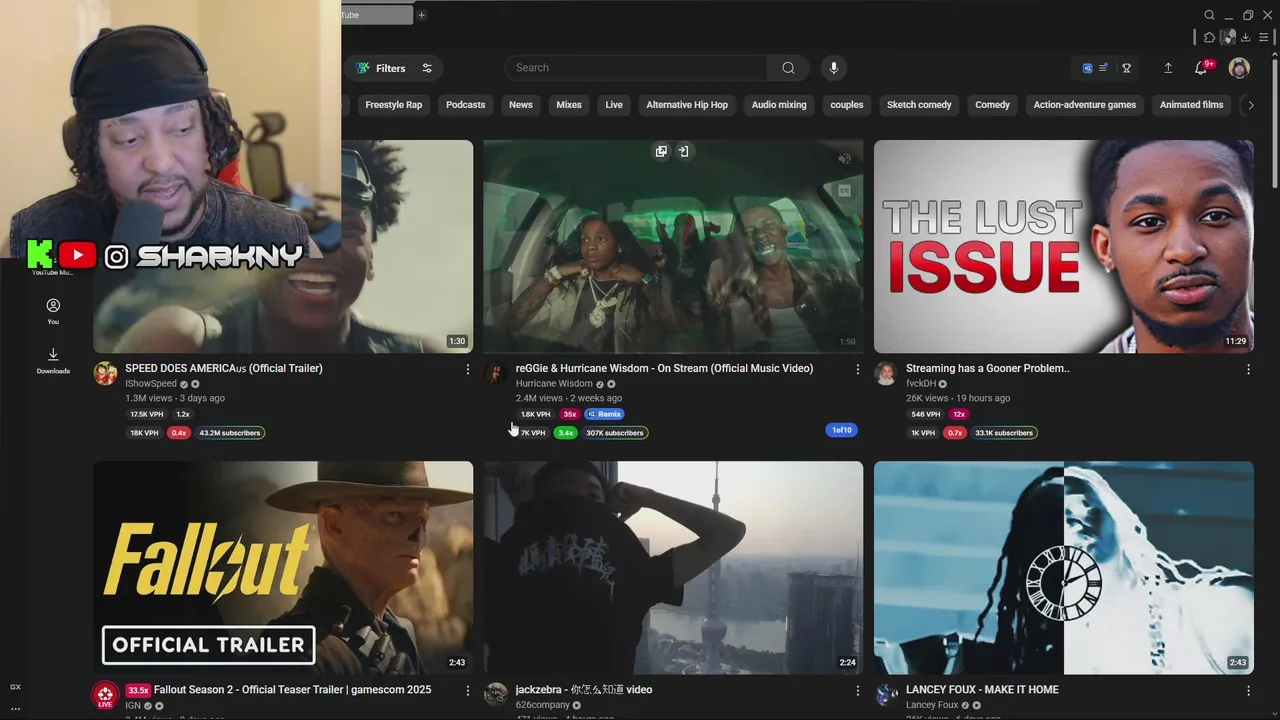
Task: Open more options for On Stream music video
Action: click(x=857, y=369)
